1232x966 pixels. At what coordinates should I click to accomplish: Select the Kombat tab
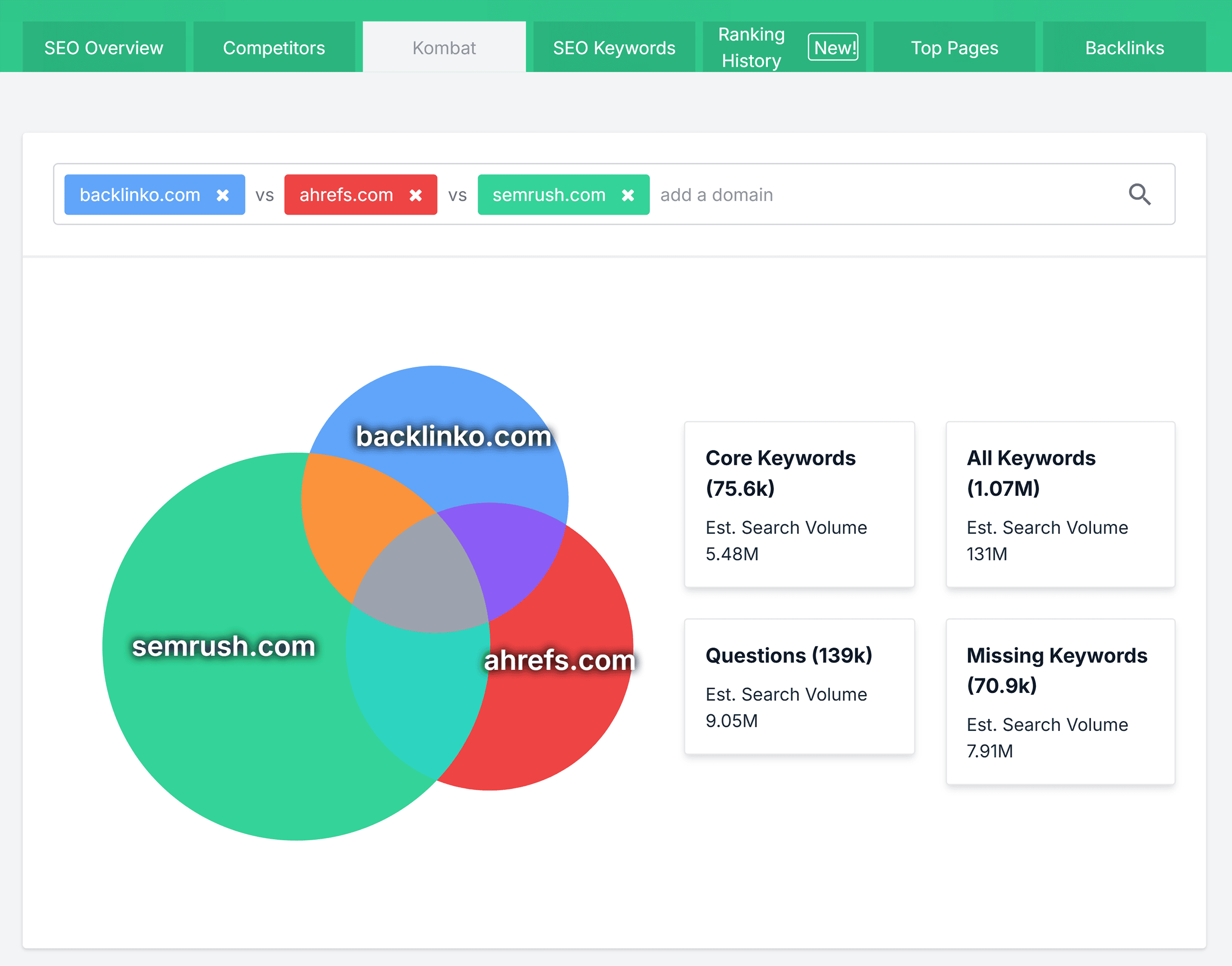point(445,47)
